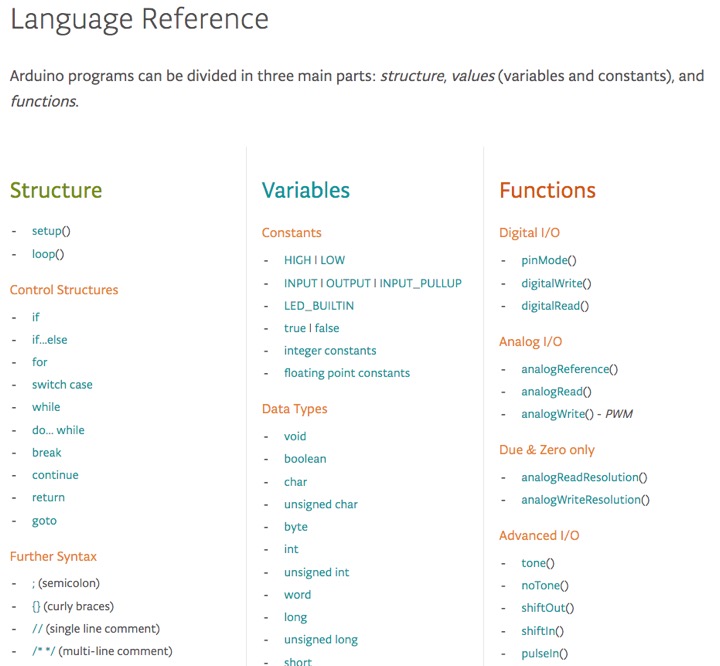
Task: Click the char data type link
Action: (x=295, y=482)
